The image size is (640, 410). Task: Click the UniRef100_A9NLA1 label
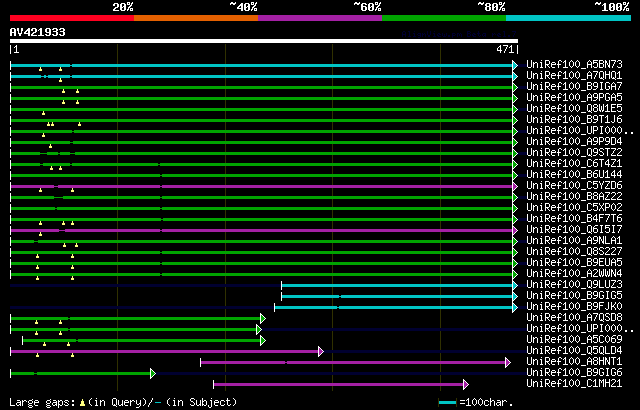(x=574, y=241)
